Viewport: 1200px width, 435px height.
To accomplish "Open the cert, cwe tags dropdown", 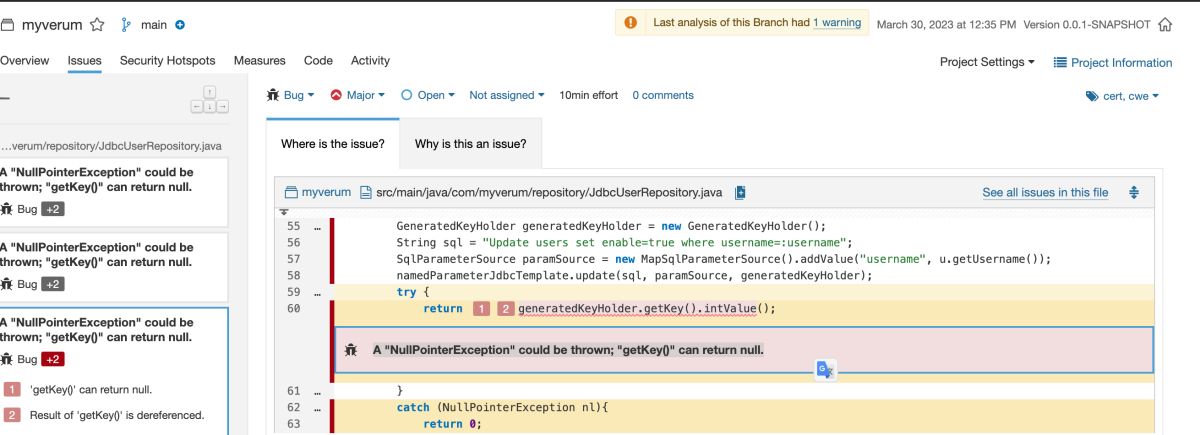I will [x=1122, y=96].
